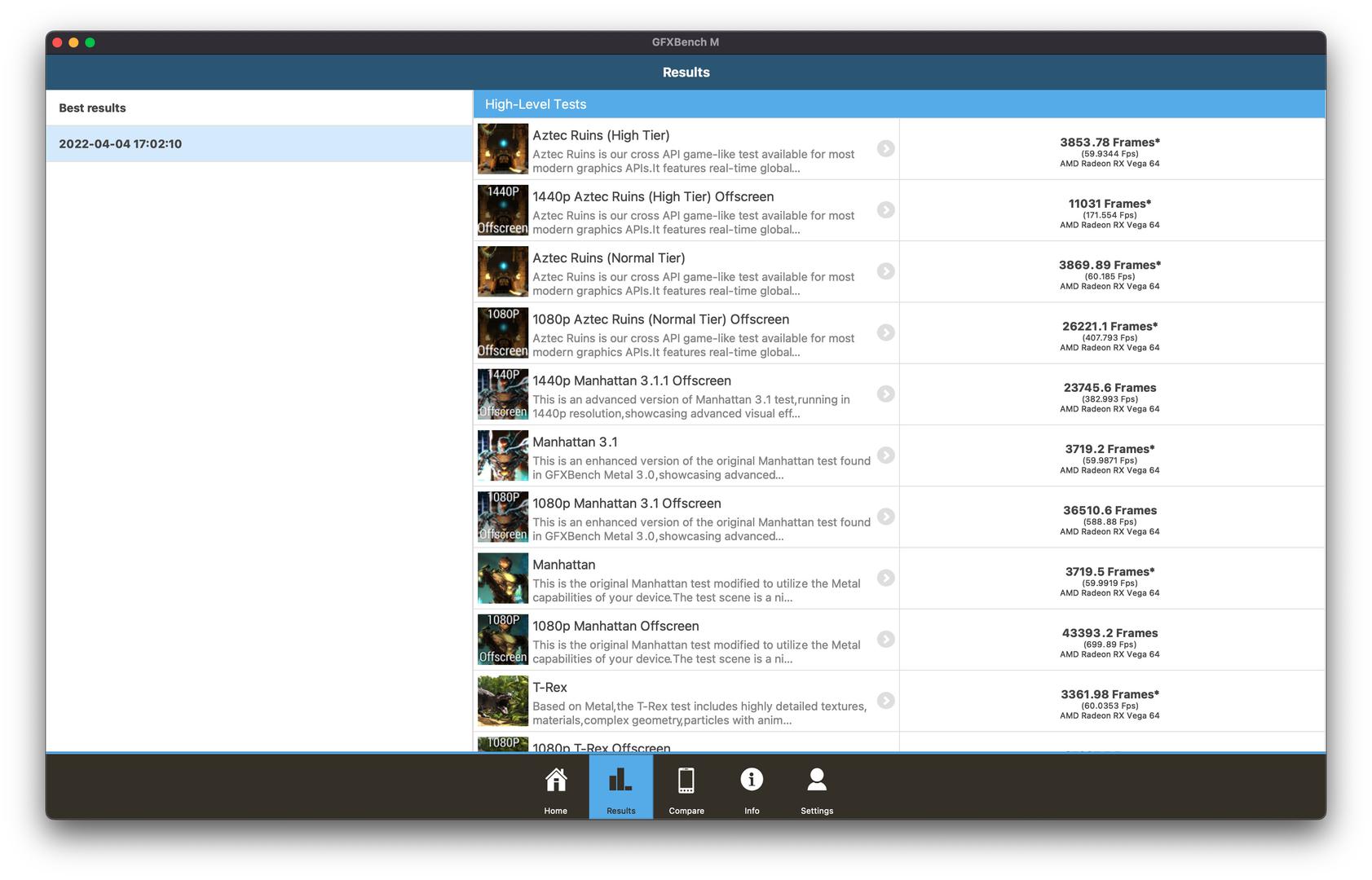Click the Results title in header bar

[x=686, y=73]
